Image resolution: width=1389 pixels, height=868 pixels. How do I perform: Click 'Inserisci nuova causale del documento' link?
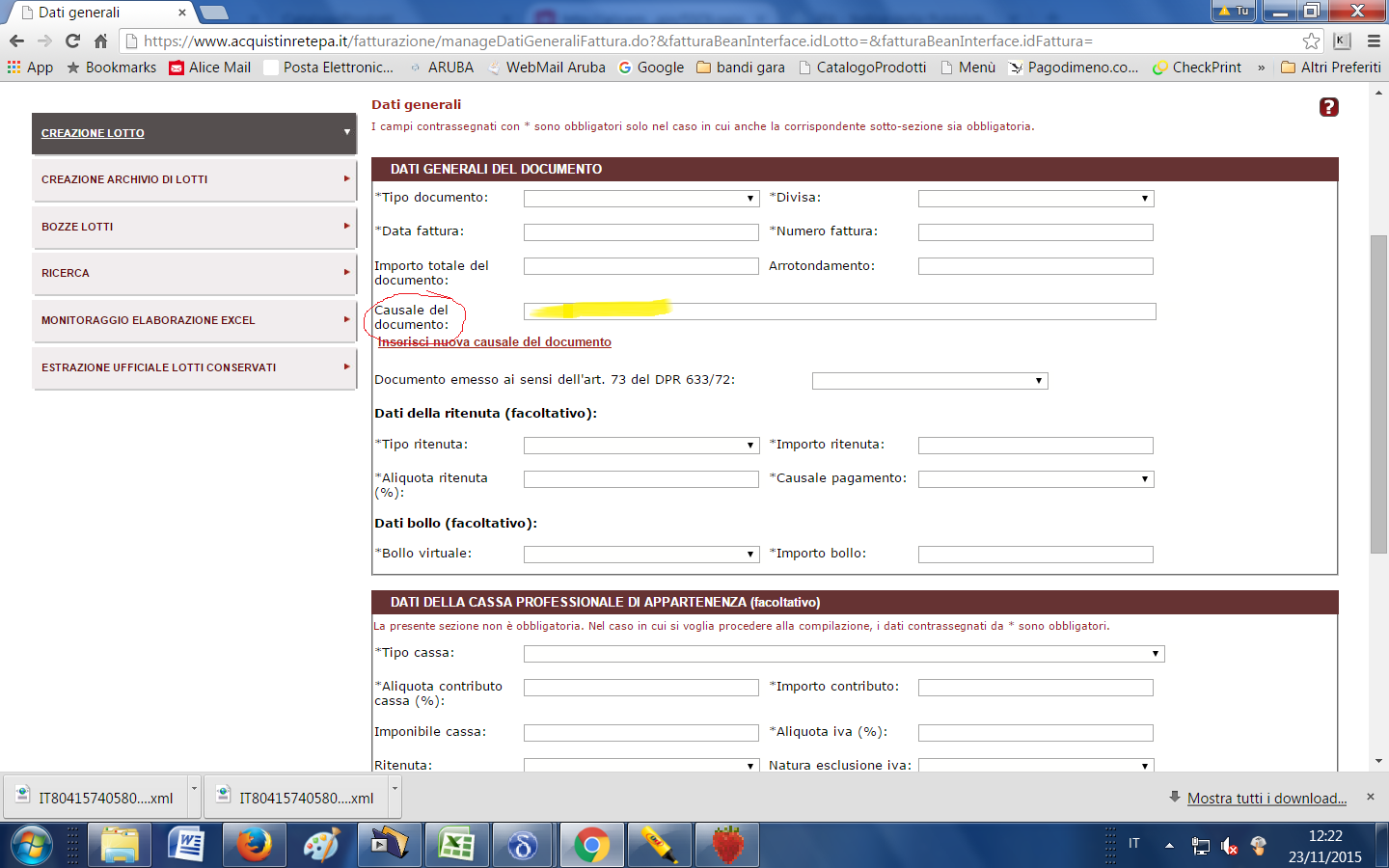coord(495,342)
